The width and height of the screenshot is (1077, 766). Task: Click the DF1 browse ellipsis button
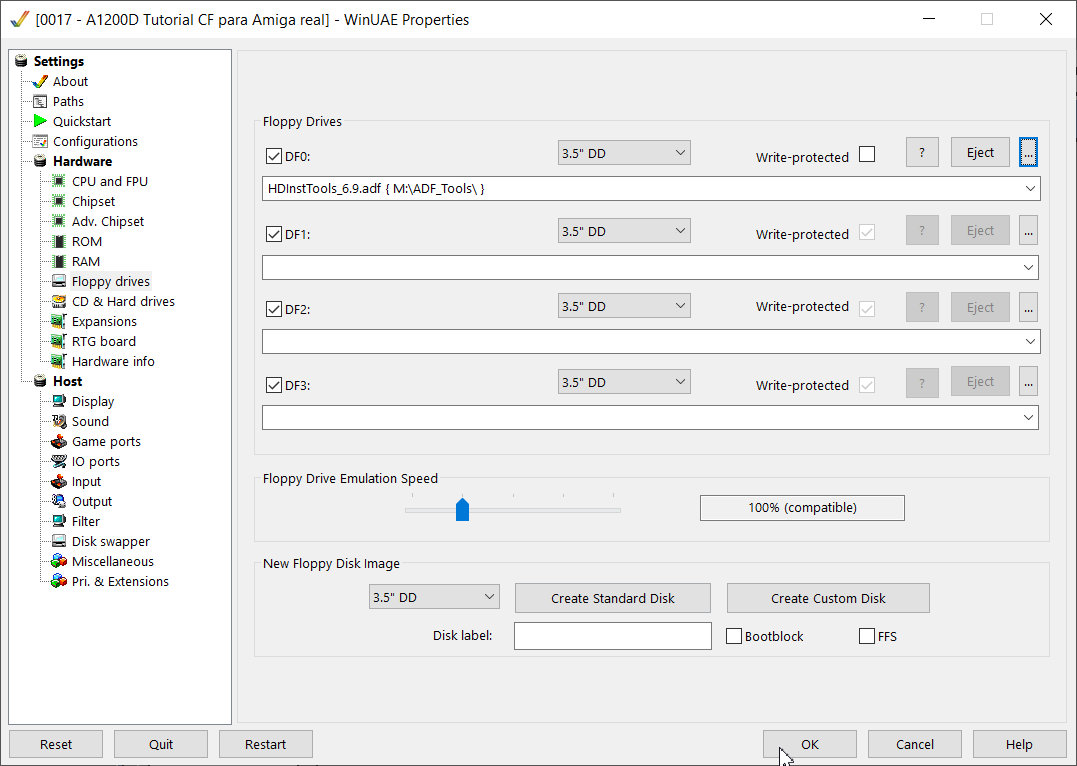1028,230
